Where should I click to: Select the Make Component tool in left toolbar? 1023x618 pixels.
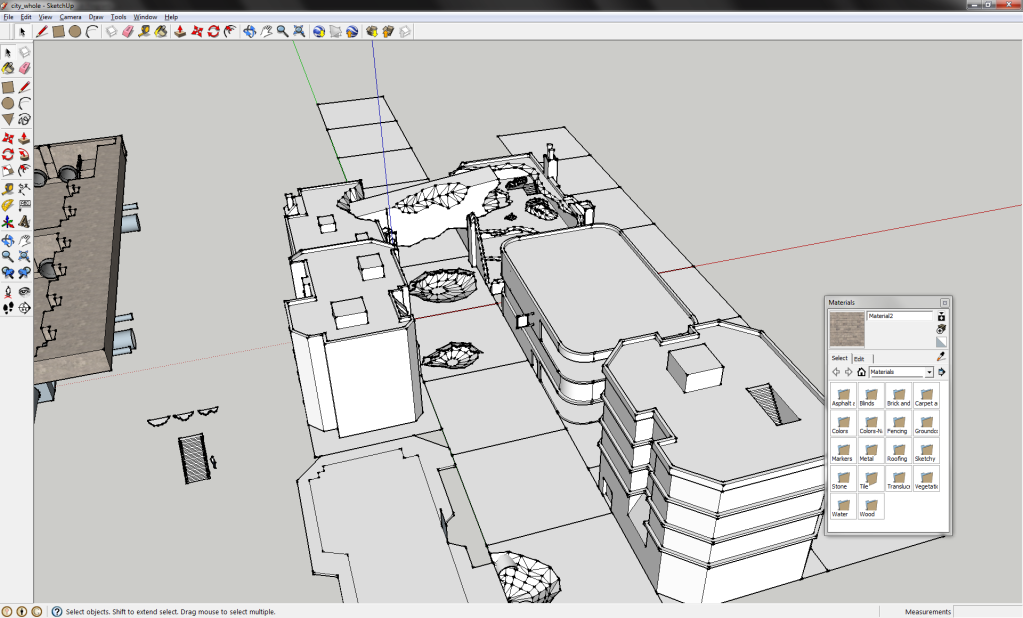pyautogui.click(x=24, y=52)
